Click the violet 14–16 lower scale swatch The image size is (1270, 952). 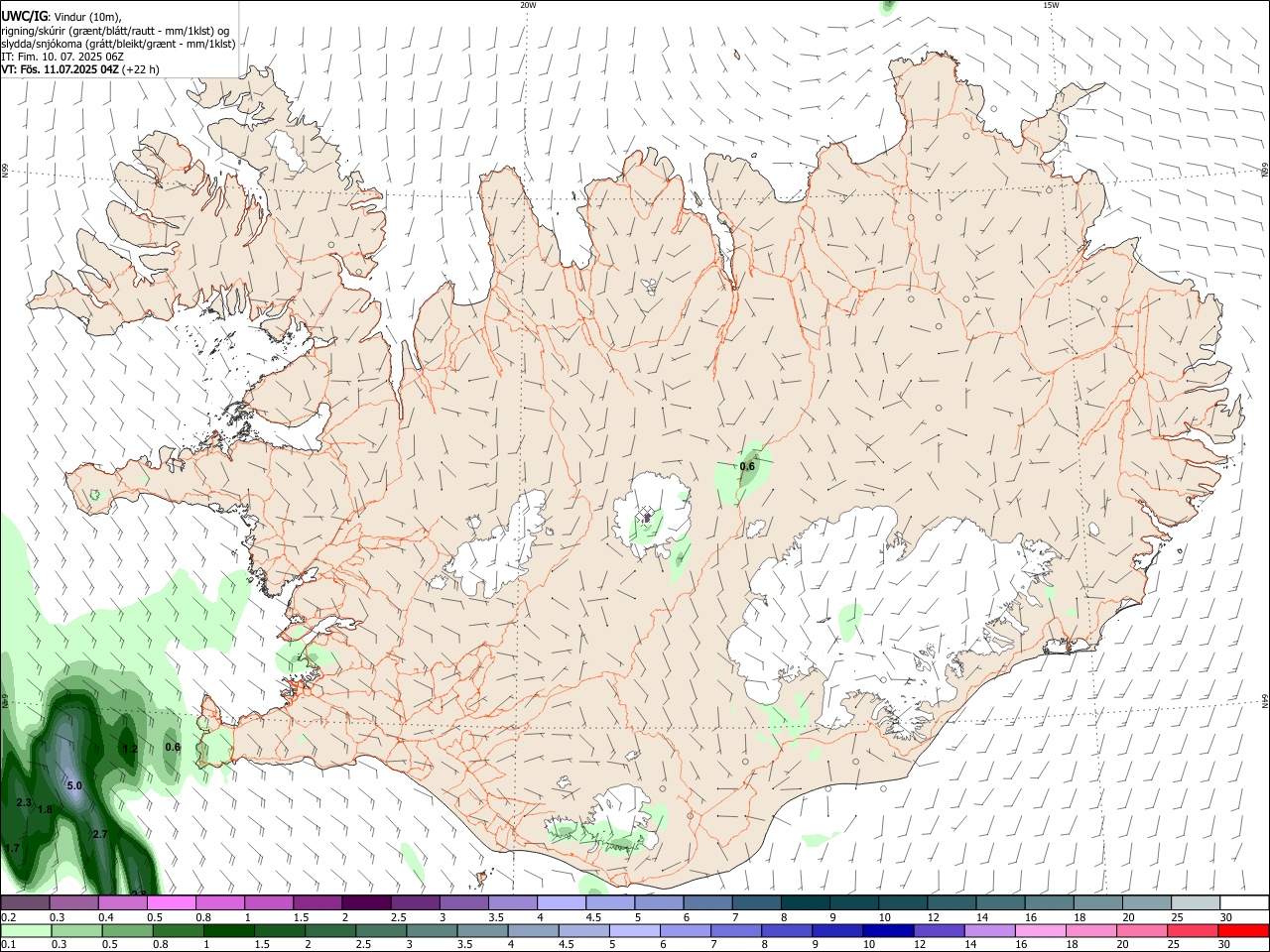click(989, 931)
